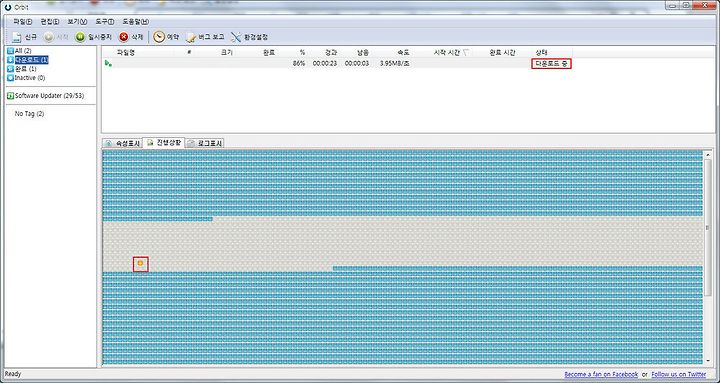This screenshot has height=383, width=720.
Task: Click the 다운로드 중 status cell
Action: pyautogui.click(x=551, y=64)
